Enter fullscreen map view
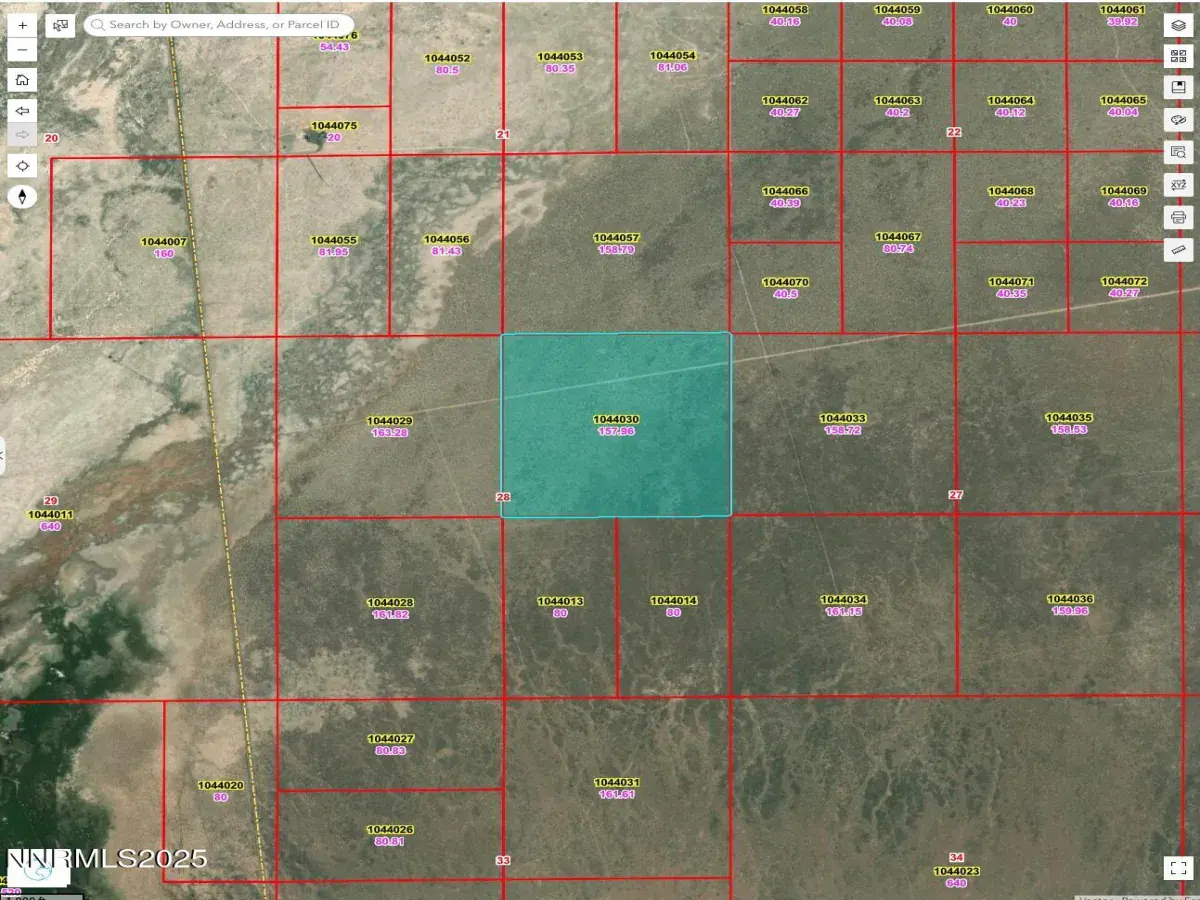 1178,867
